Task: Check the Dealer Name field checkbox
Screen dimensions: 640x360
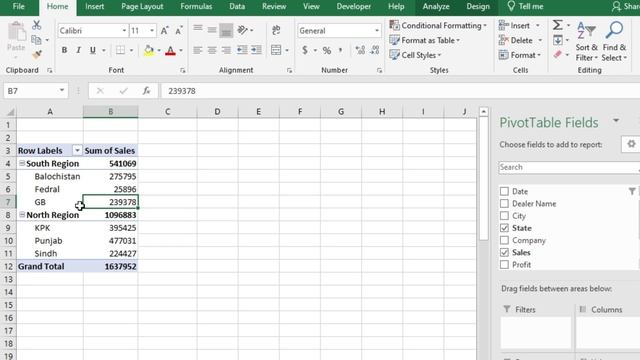Action: [504, 203]
